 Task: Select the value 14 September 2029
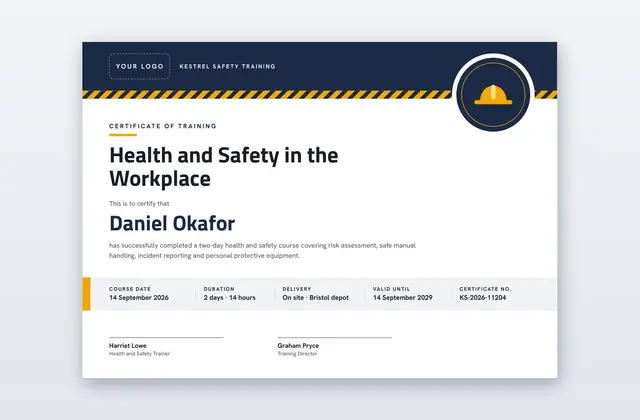[402, 298]
